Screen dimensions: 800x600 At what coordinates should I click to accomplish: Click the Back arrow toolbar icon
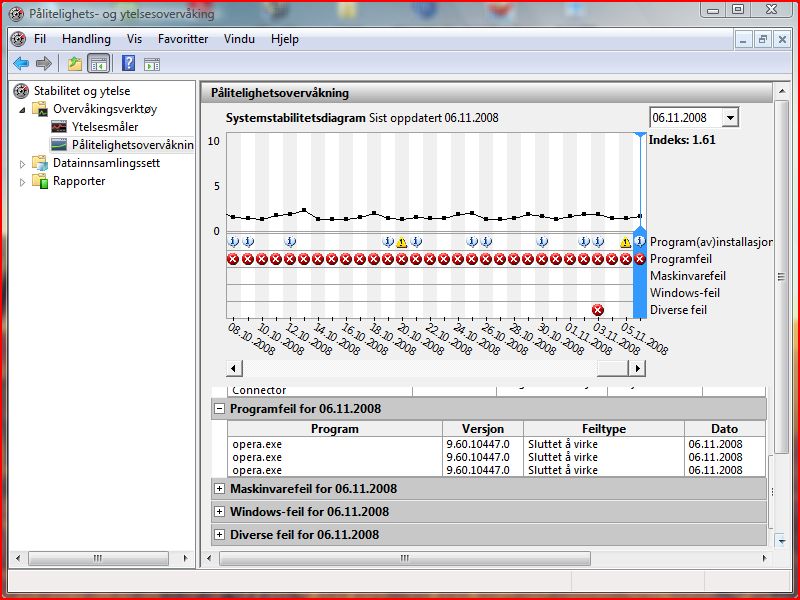tap(21, 64)
